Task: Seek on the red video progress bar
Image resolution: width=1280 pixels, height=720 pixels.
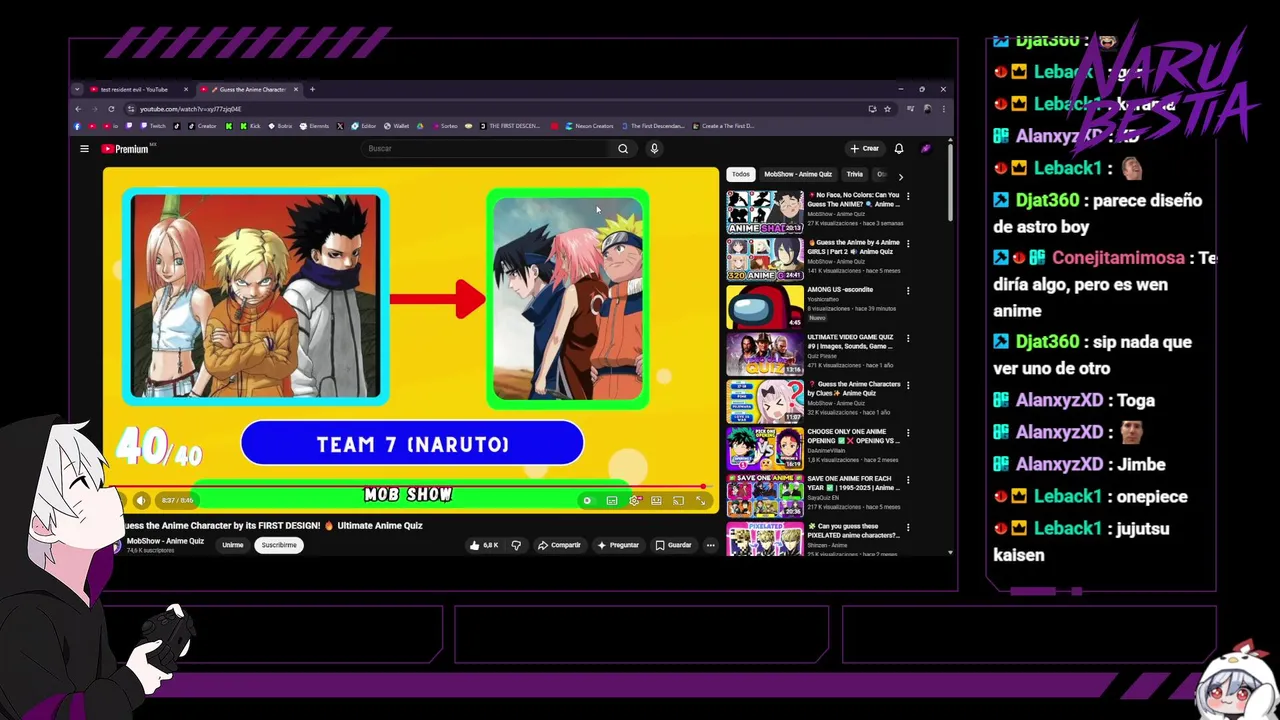Action: tap(410, 487)
